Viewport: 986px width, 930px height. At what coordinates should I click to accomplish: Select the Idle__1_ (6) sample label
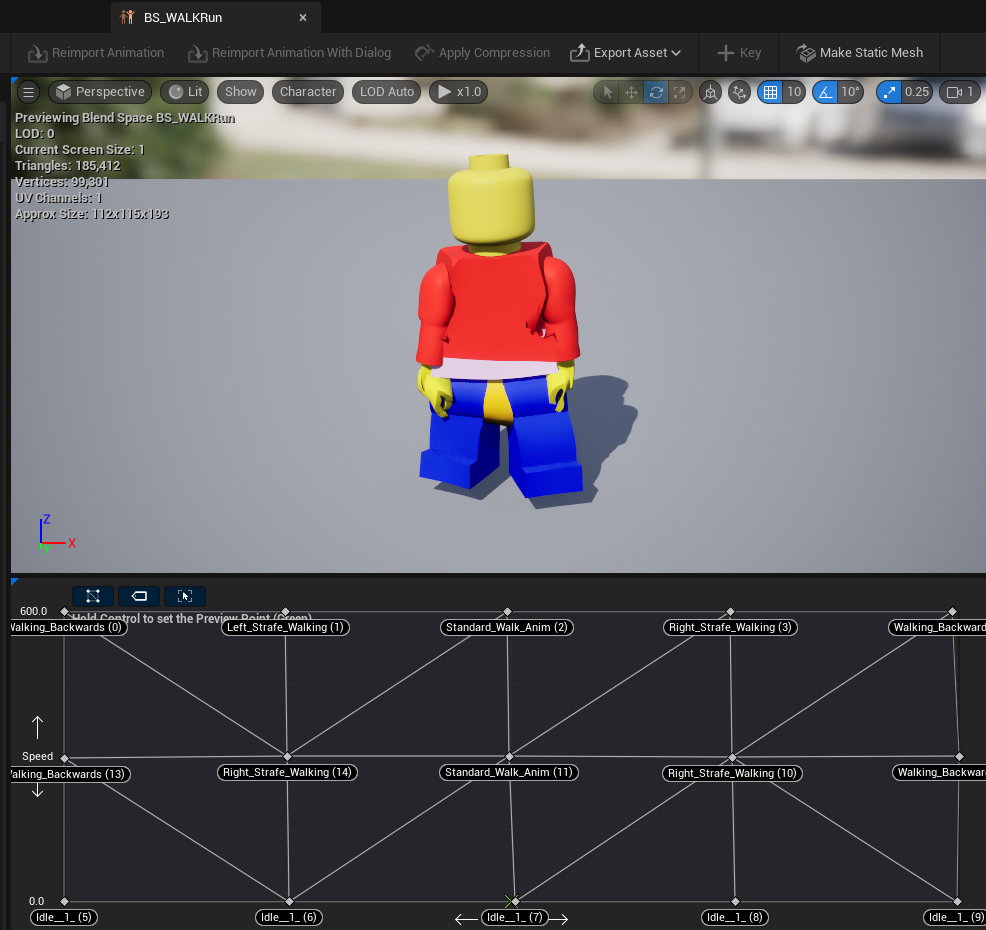click(289, 917)
